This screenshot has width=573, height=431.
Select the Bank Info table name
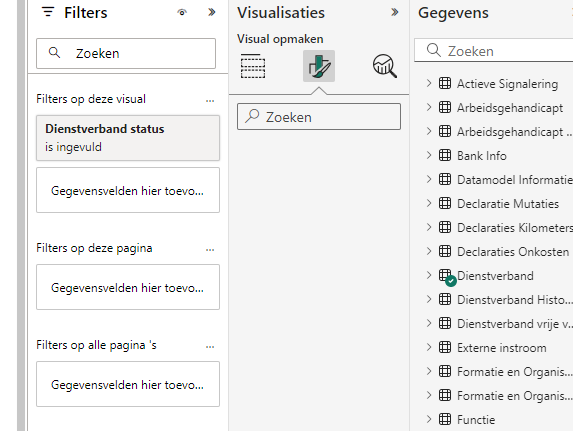coord(482,156)
